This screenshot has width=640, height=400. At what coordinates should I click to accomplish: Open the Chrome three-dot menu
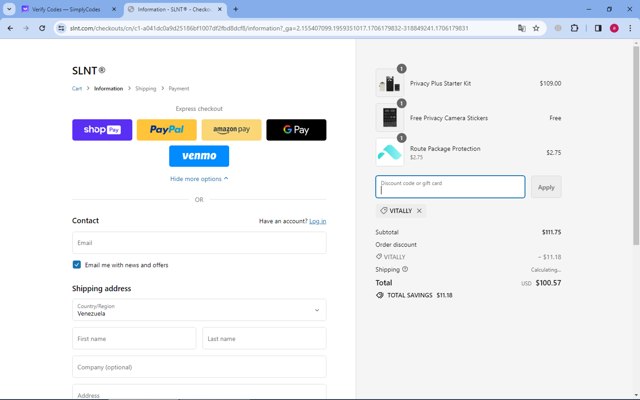[630, 28]
